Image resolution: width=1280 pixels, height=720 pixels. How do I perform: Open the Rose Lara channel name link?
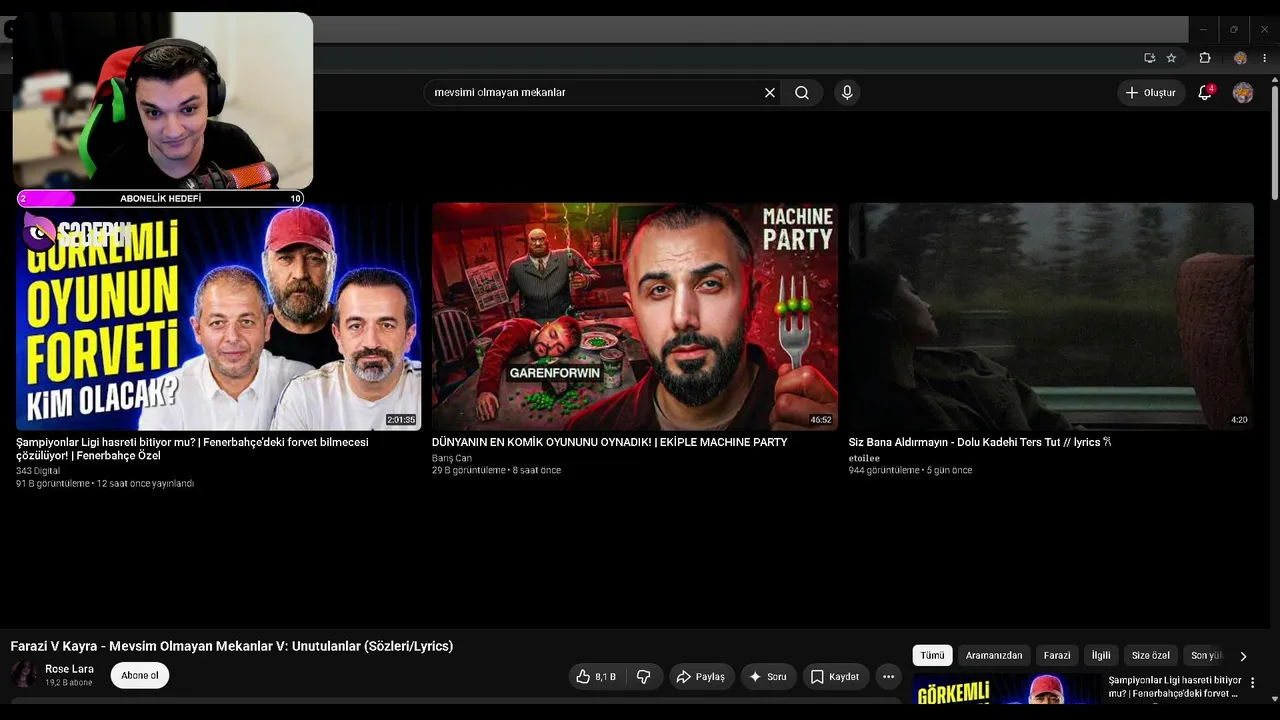coord(70,669)
